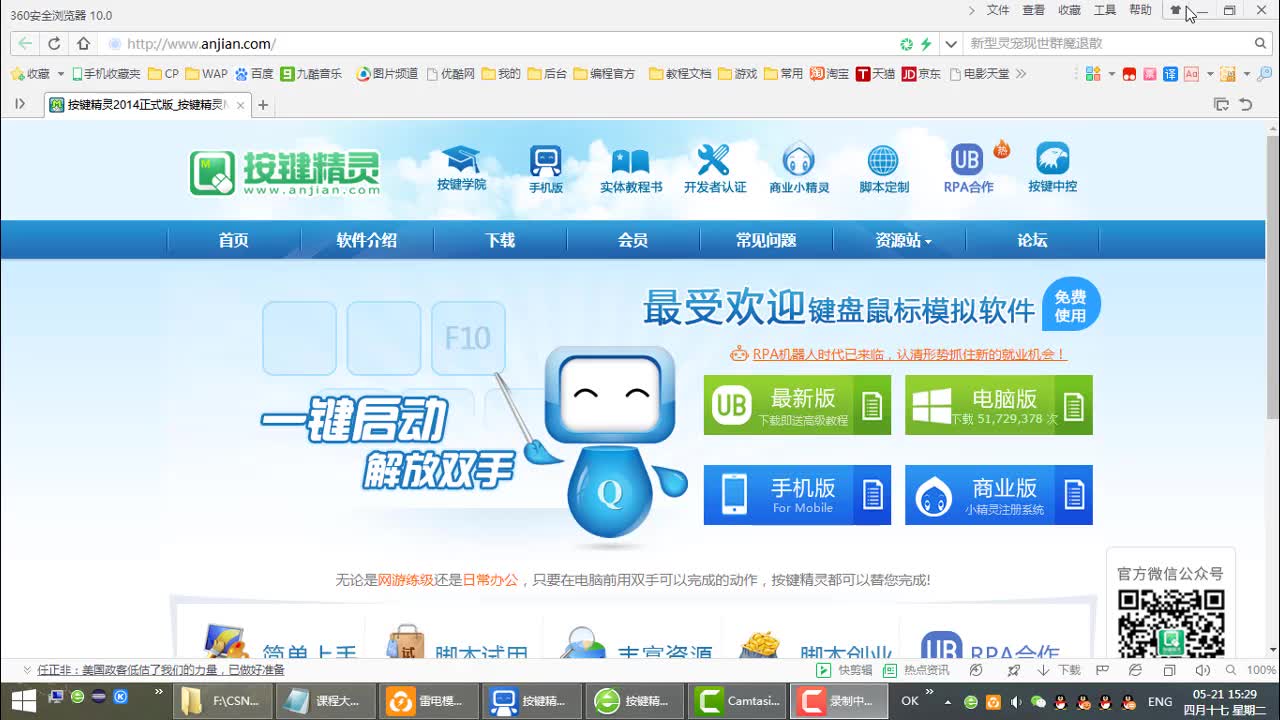Viewport: 1280px width, 720px height.
Task: Click the 100% zoom level
Action: click(1261, 670)
